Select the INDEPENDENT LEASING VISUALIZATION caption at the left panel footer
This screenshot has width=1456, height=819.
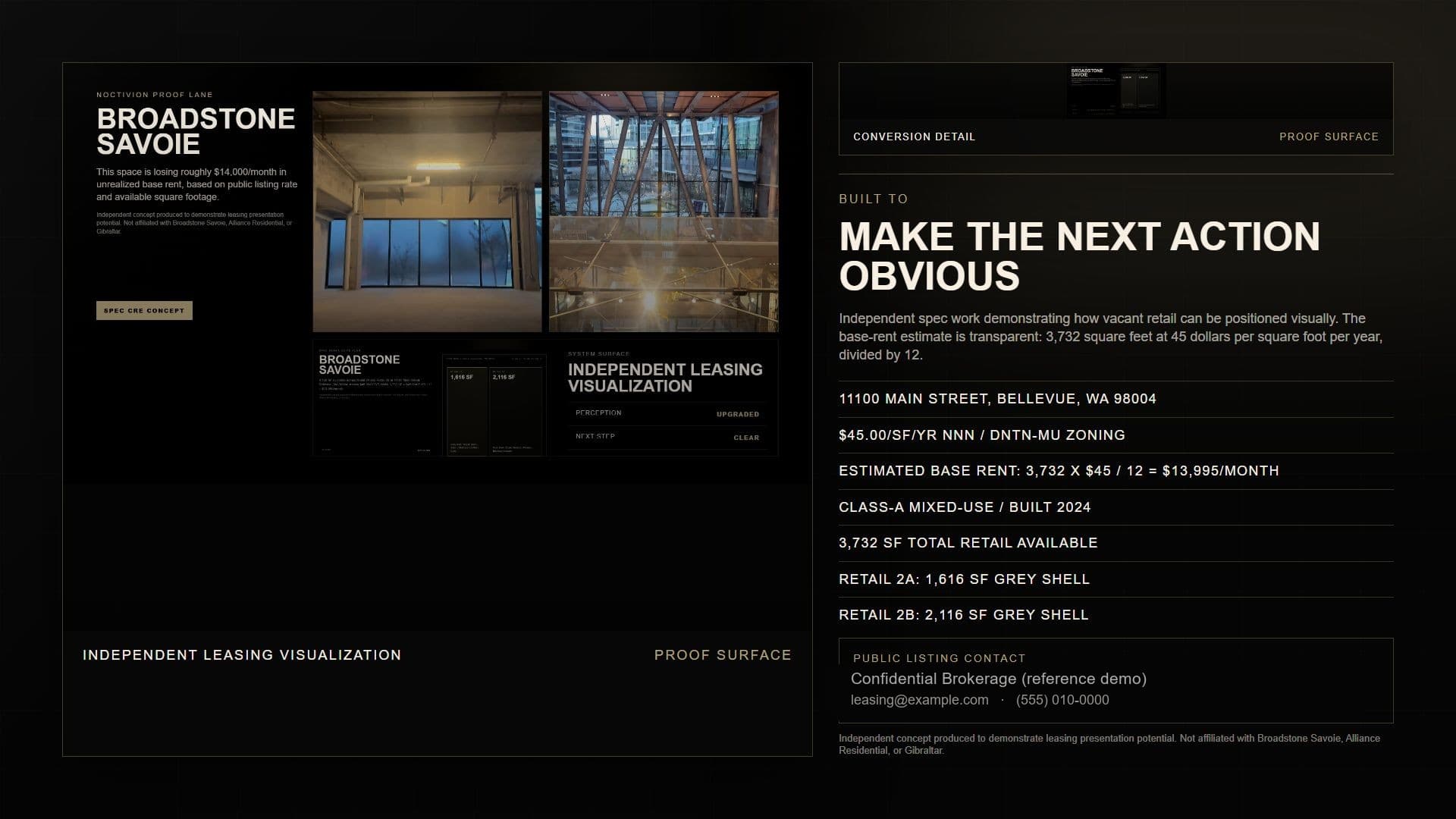pyautogui.click(x=242, y=655)
